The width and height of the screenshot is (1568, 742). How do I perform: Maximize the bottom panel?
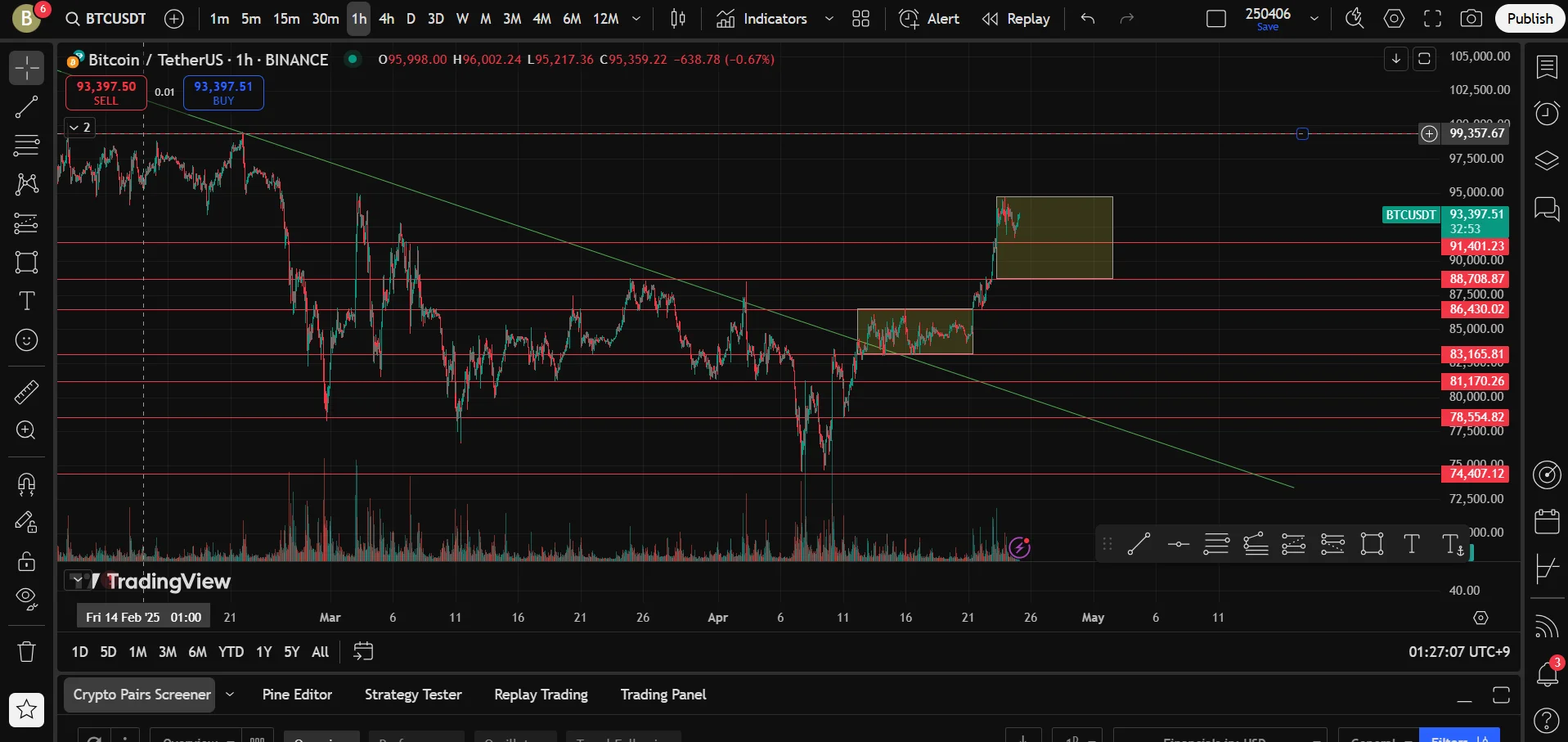[x=1501, y=695]
